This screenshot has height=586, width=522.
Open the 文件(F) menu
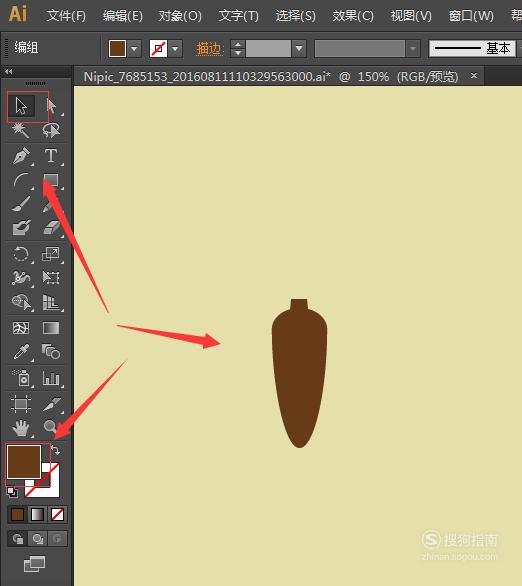click(66, 16)
